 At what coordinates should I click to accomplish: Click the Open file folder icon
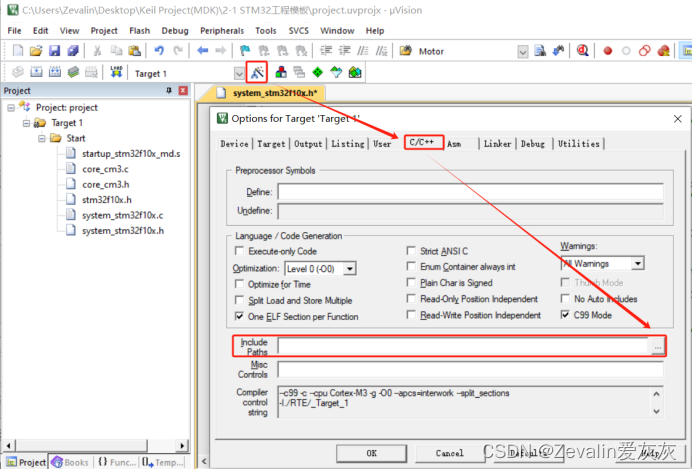[36, 51]
